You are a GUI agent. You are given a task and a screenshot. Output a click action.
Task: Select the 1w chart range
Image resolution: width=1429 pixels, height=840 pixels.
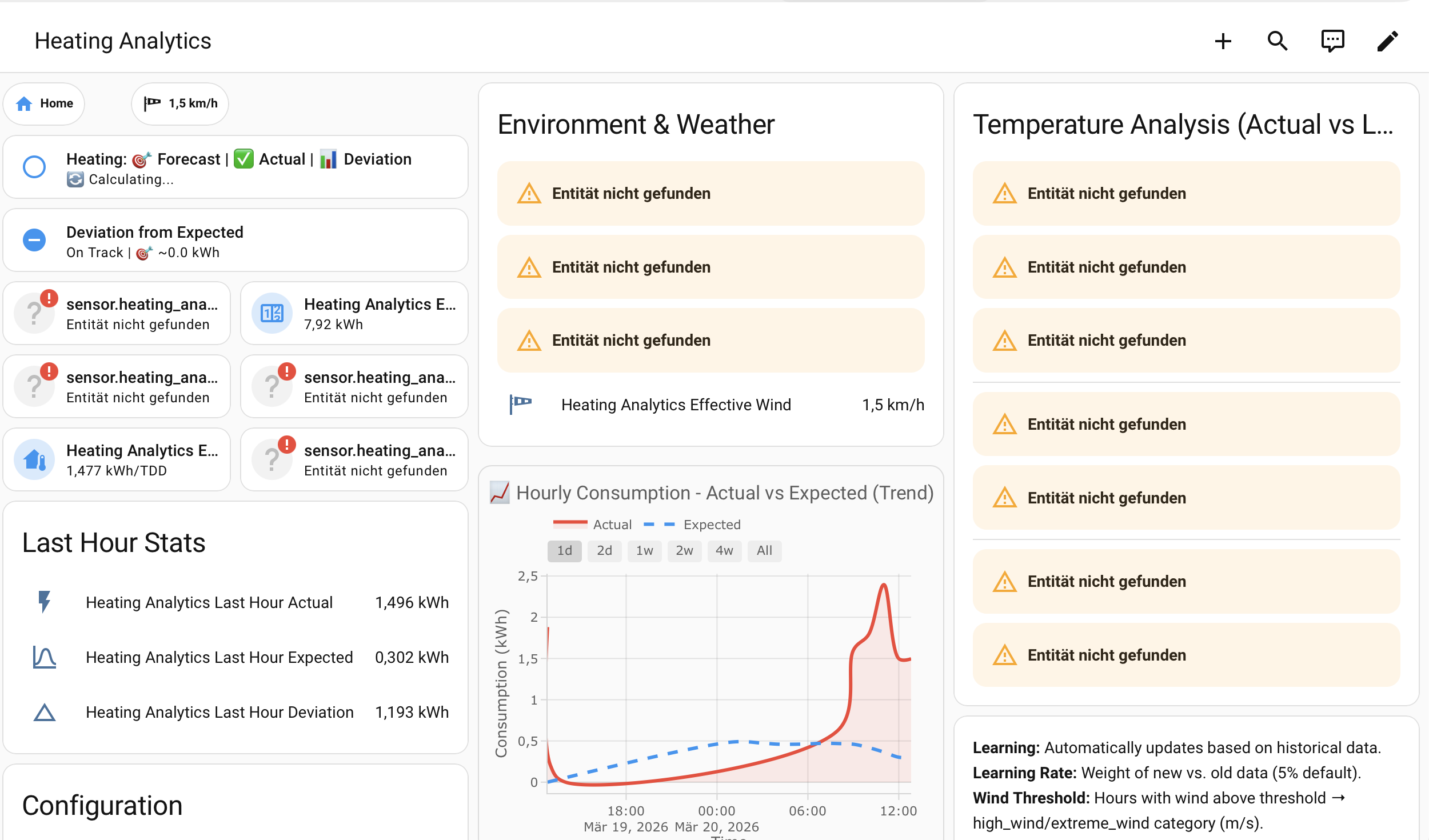coord(644,550)
